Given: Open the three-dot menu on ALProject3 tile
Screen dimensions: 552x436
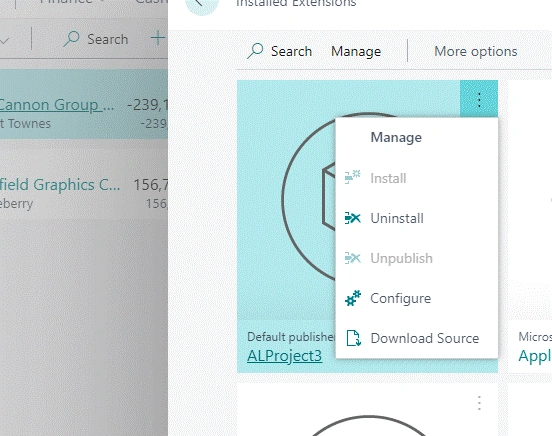Looking at the screenshot, I should [x=479, y=100].
